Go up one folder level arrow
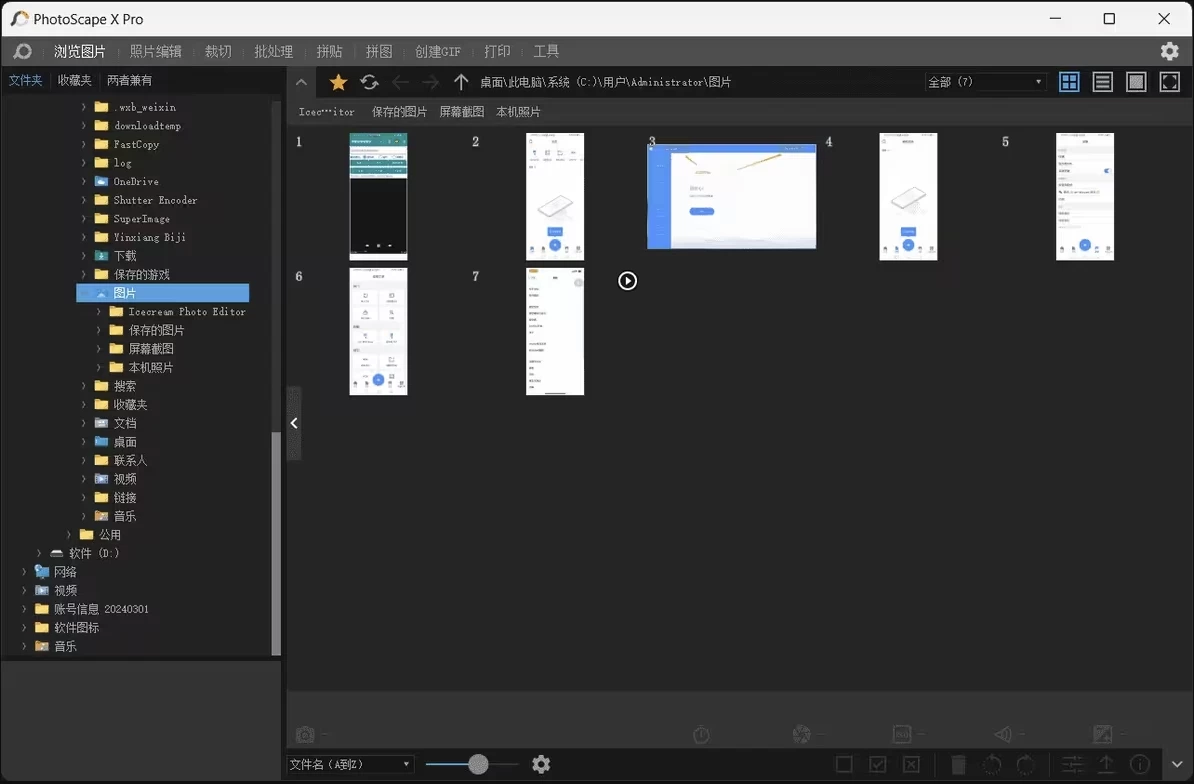Screen dimensions: 1194x784 pyautogui.click(x=460, y=82)
